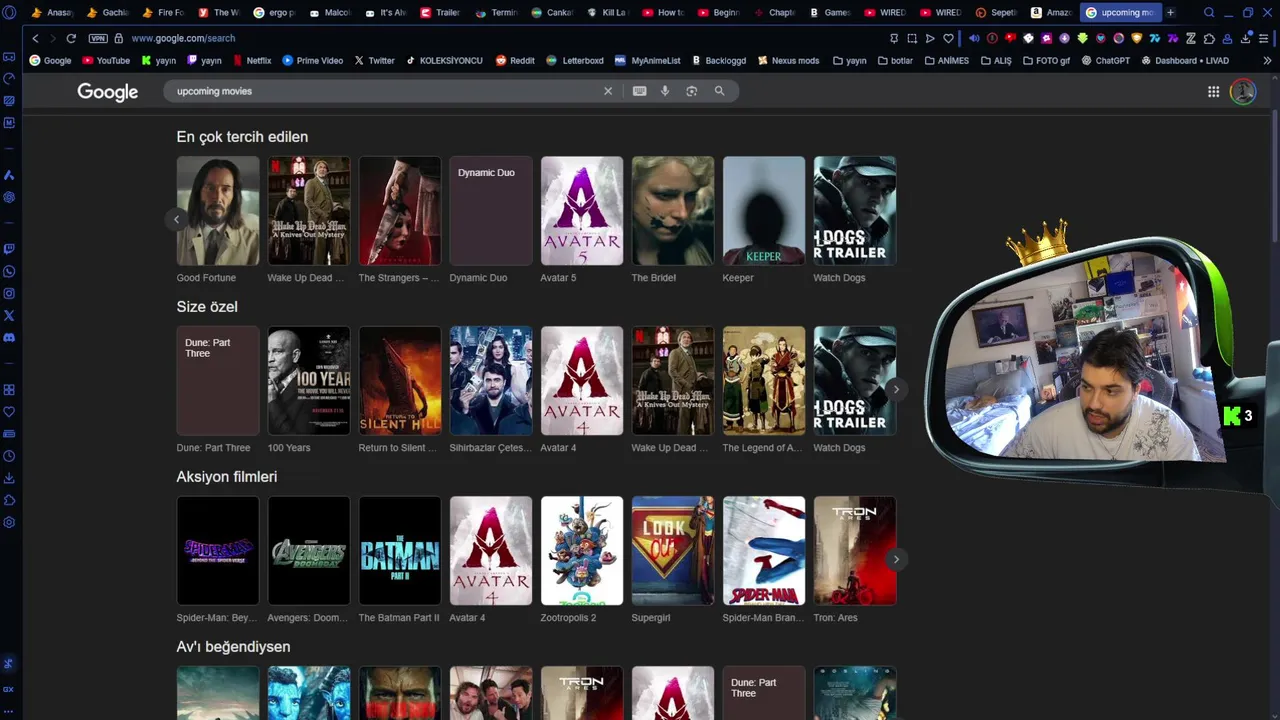Open the Good Fortune movie poster
Screen dimensions: 1280x720
click(218, 211)
